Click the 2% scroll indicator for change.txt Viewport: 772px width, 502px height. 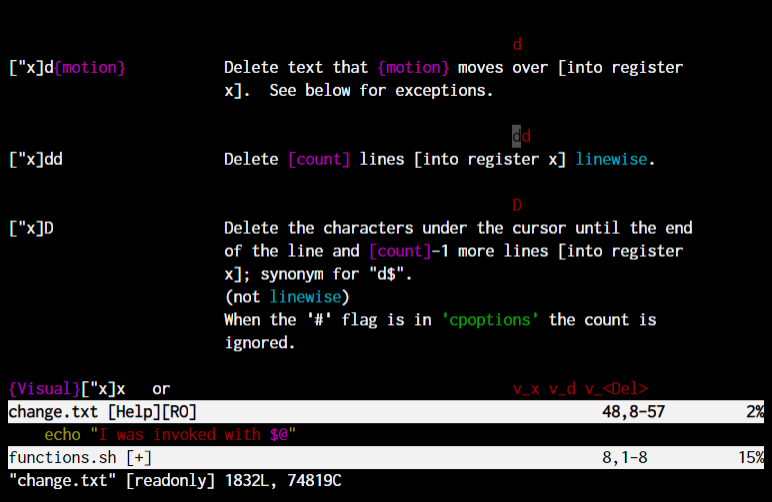pos(754,411)
